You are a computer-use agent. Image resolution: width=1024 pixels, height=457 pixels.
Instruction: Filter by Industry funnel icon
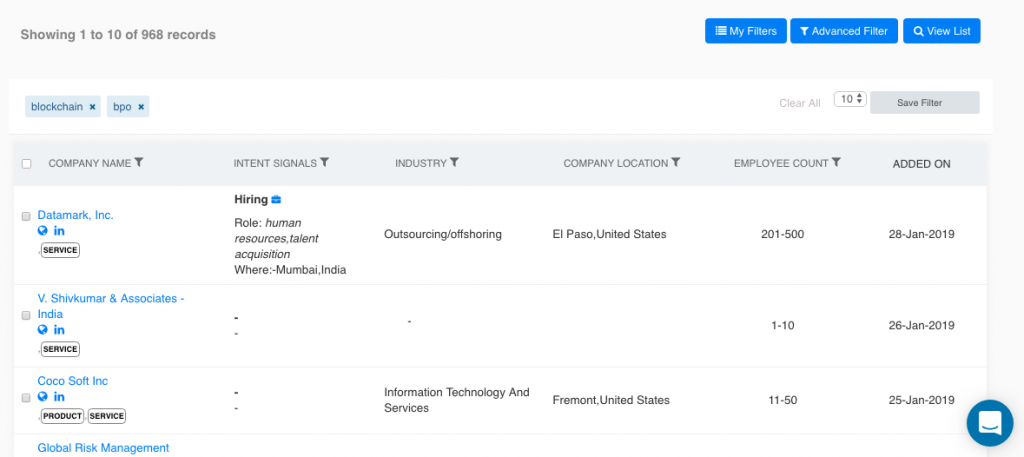[455, 163]
